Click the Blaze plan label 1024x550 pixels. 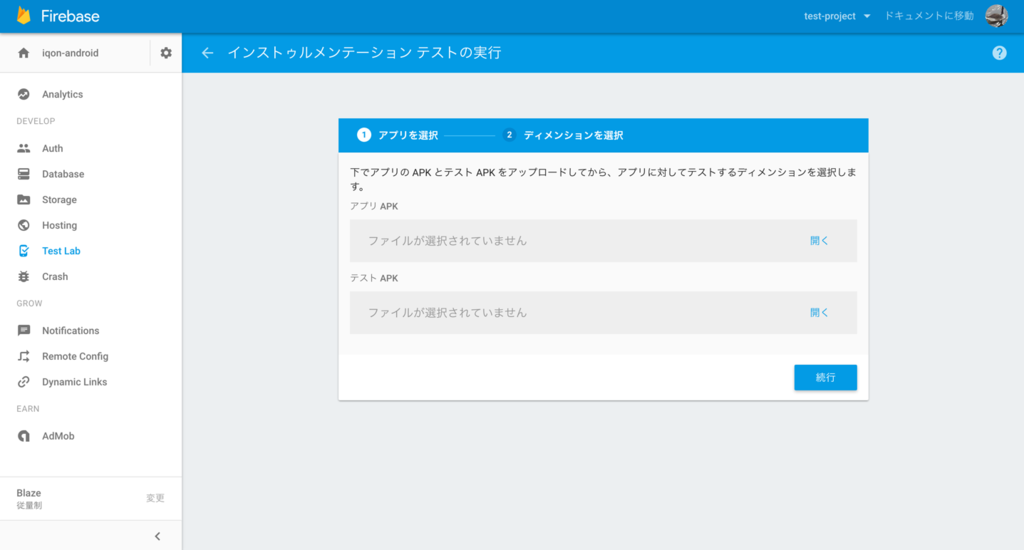(29, 493)
